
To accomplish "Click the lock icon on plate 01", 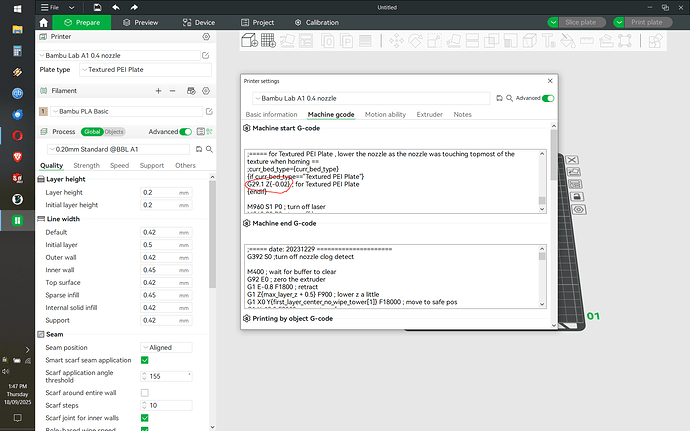I will coord(577,196).
